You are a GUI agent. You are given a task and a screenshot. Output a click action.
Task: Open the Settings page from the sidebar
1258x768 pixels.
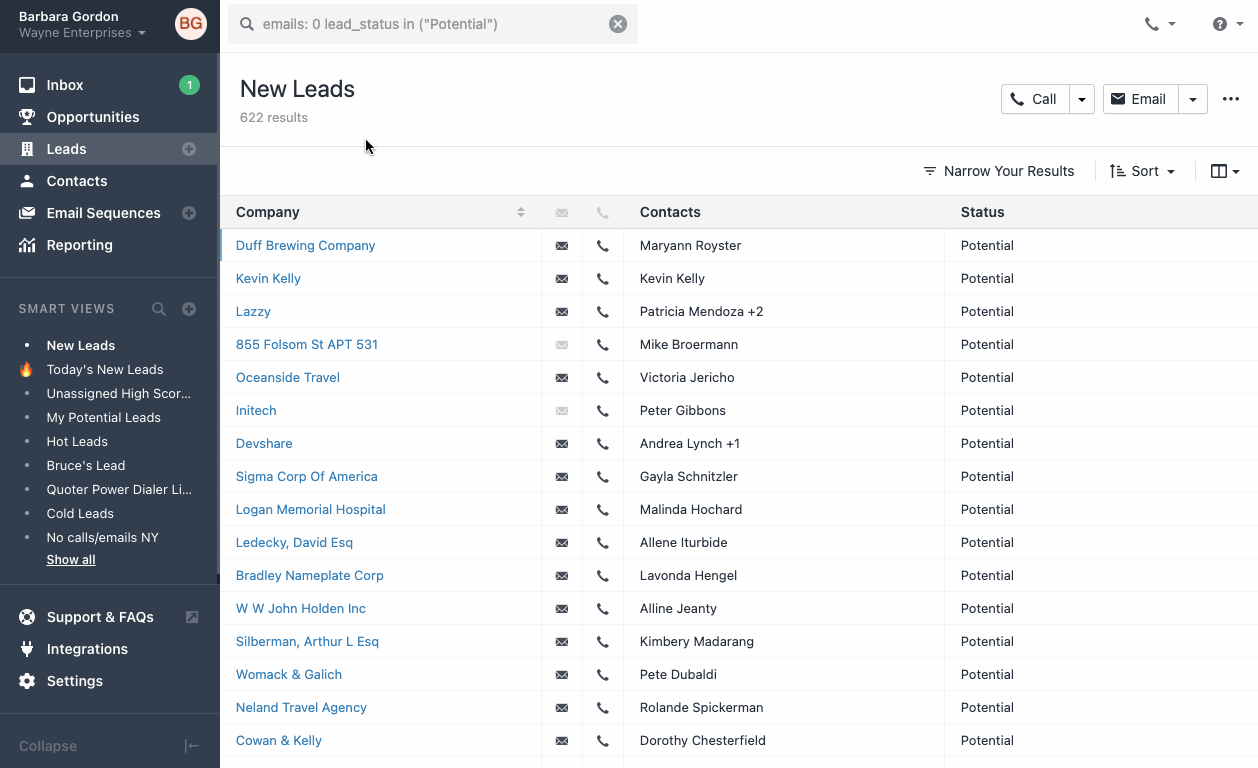pos(76,681)
